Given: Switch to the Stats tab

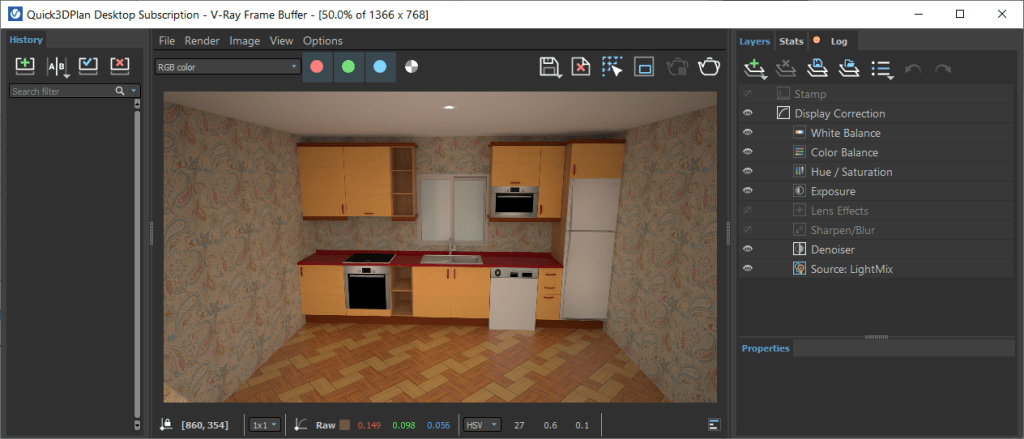Looking at the screenshot, I should tap(791, 41).
